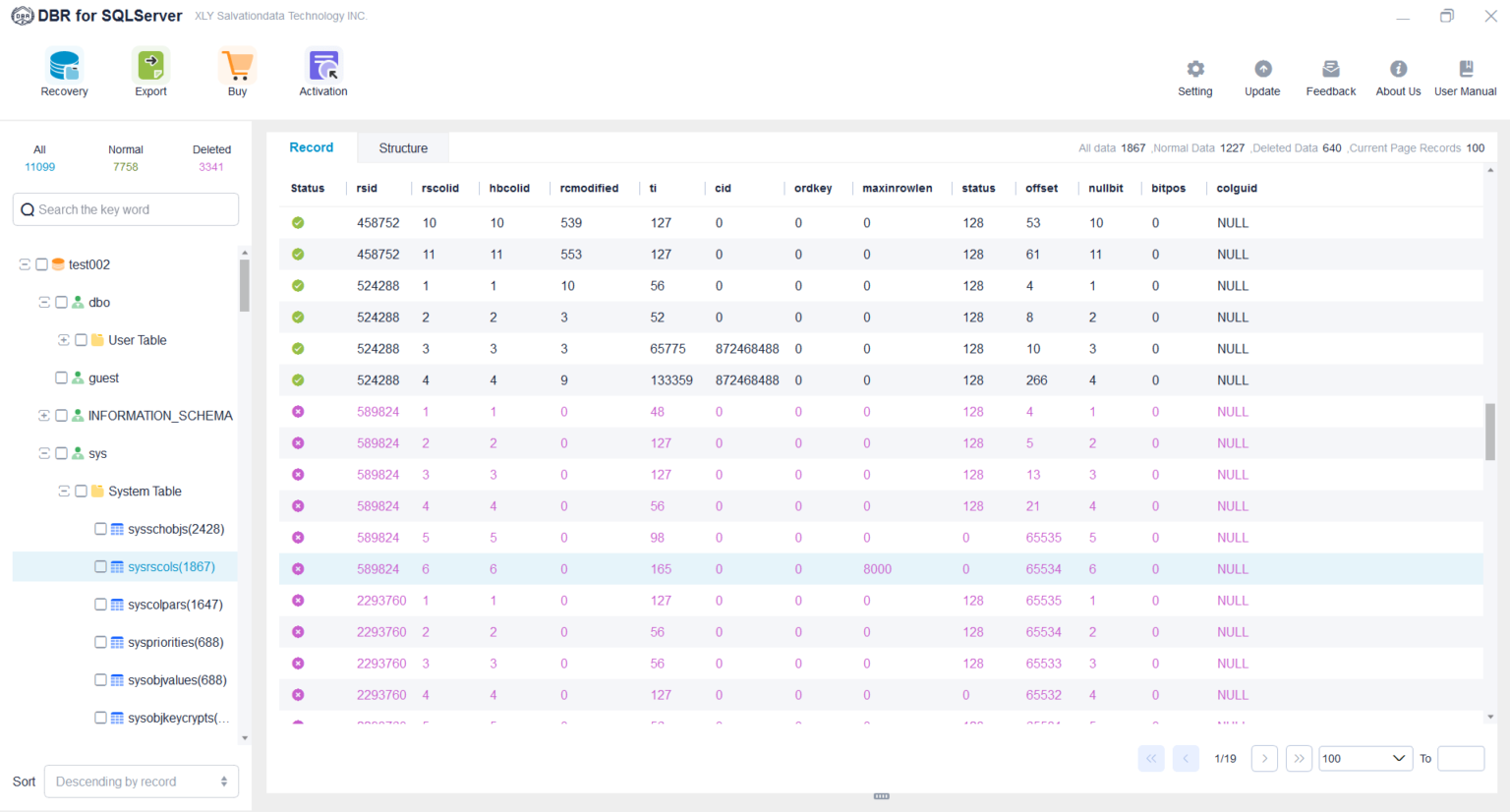Click the keyword search field

(125, 208)
